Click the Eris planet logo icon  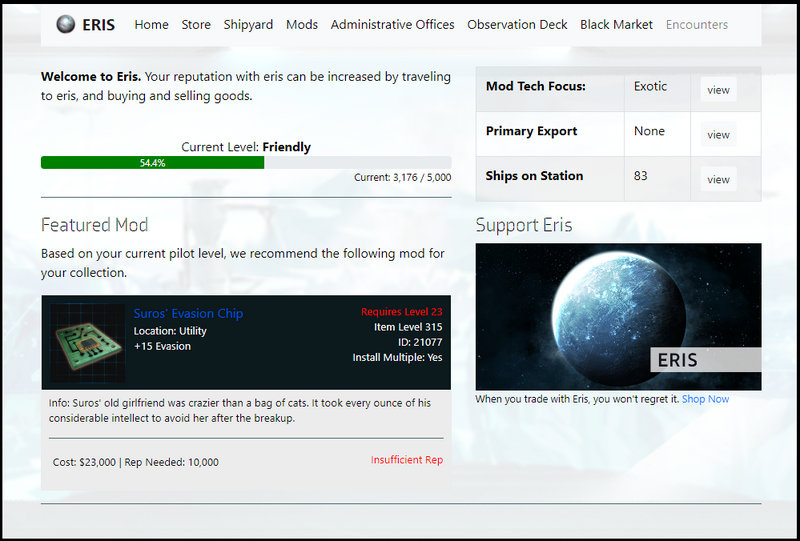[x=65, y=24]
